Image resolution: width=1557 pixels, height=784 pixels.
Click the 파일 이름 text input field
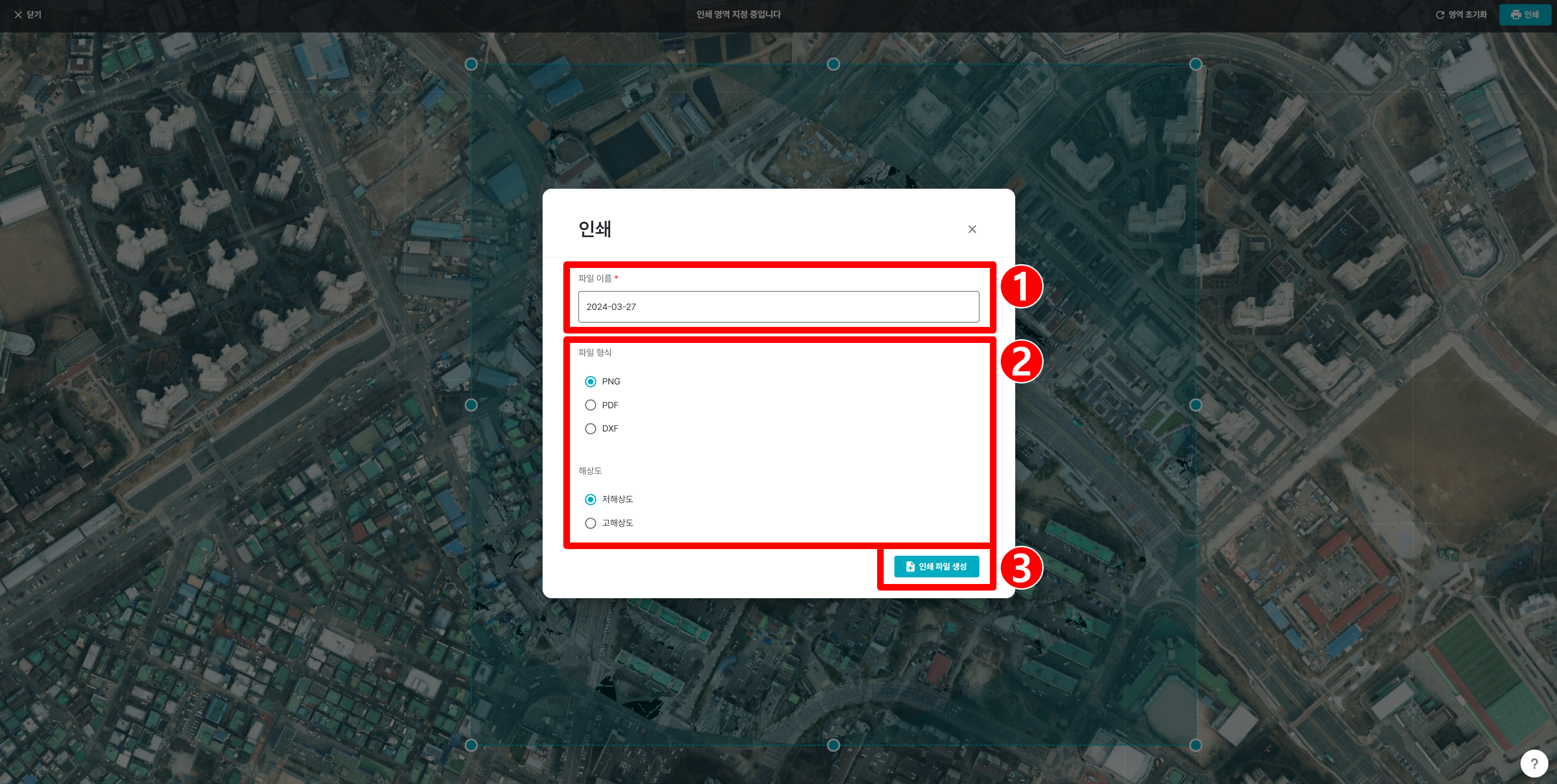(x=778, y=307)
